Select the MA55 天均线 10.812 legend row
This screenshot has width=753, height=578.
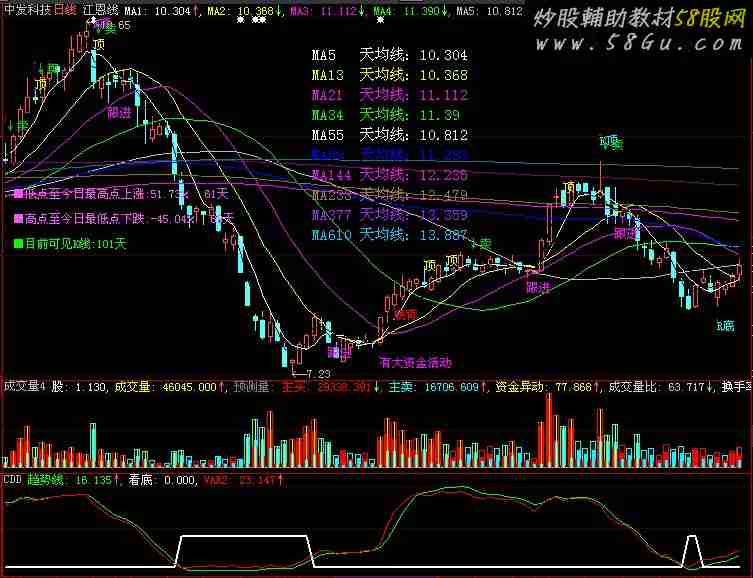pos(389,135)
